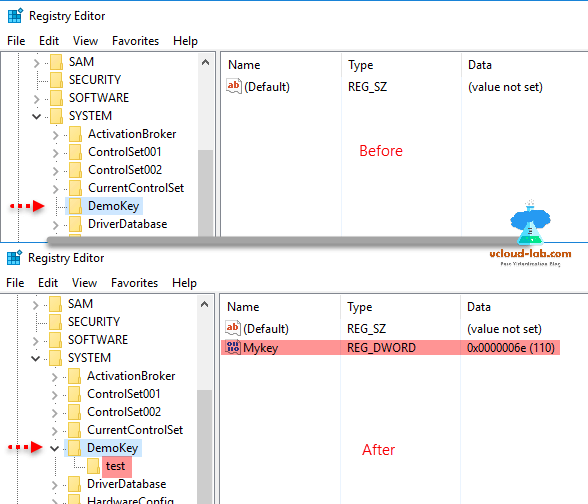Screen dimensions: 588x504
Task: Select SYSTEM folder icon in top window
Action: (x=57, y=116)
